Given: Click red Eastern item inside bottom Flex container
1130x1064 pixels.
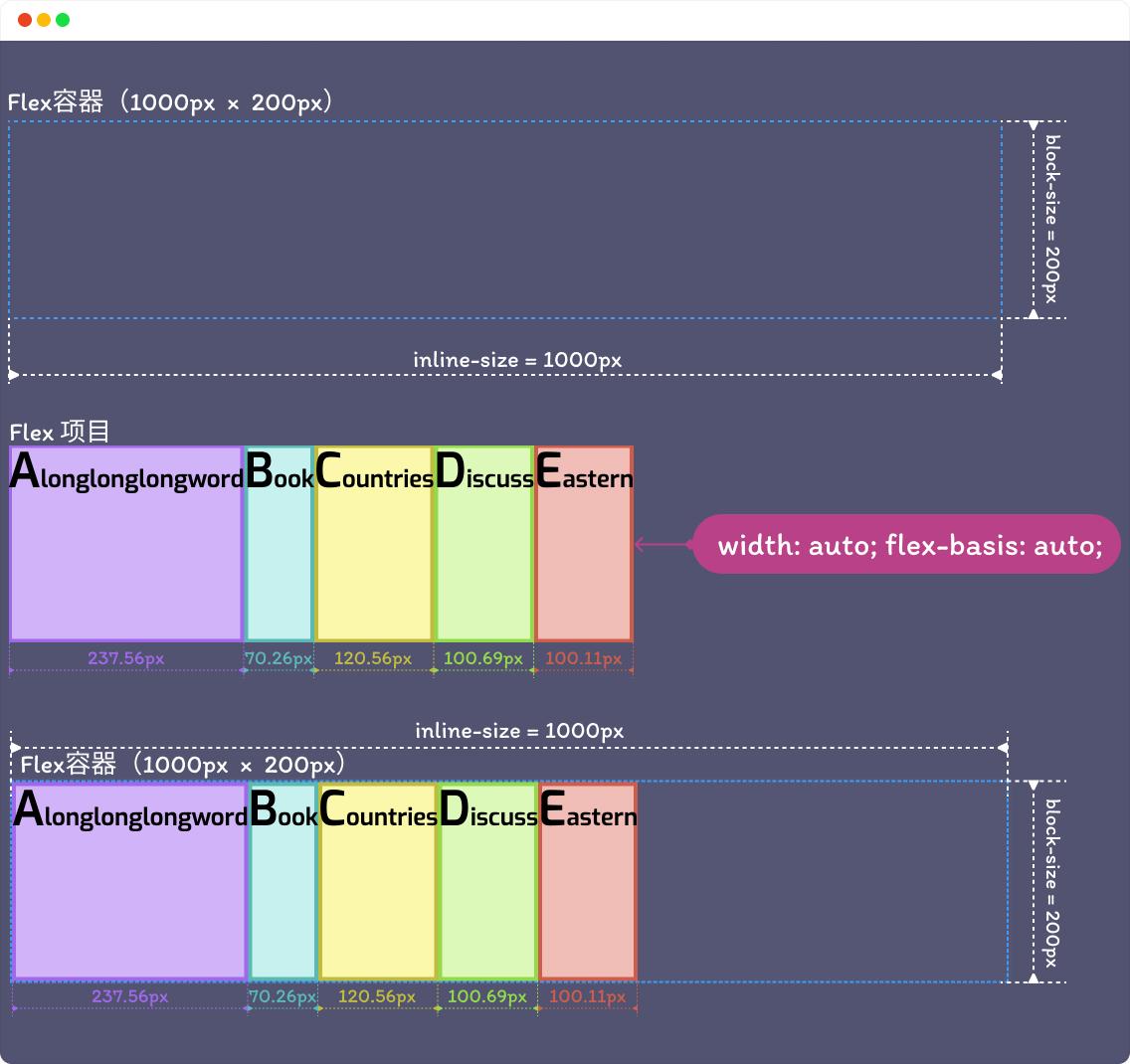Looking at the screenshot, I should pyautogui.click(x=588, y=895).
